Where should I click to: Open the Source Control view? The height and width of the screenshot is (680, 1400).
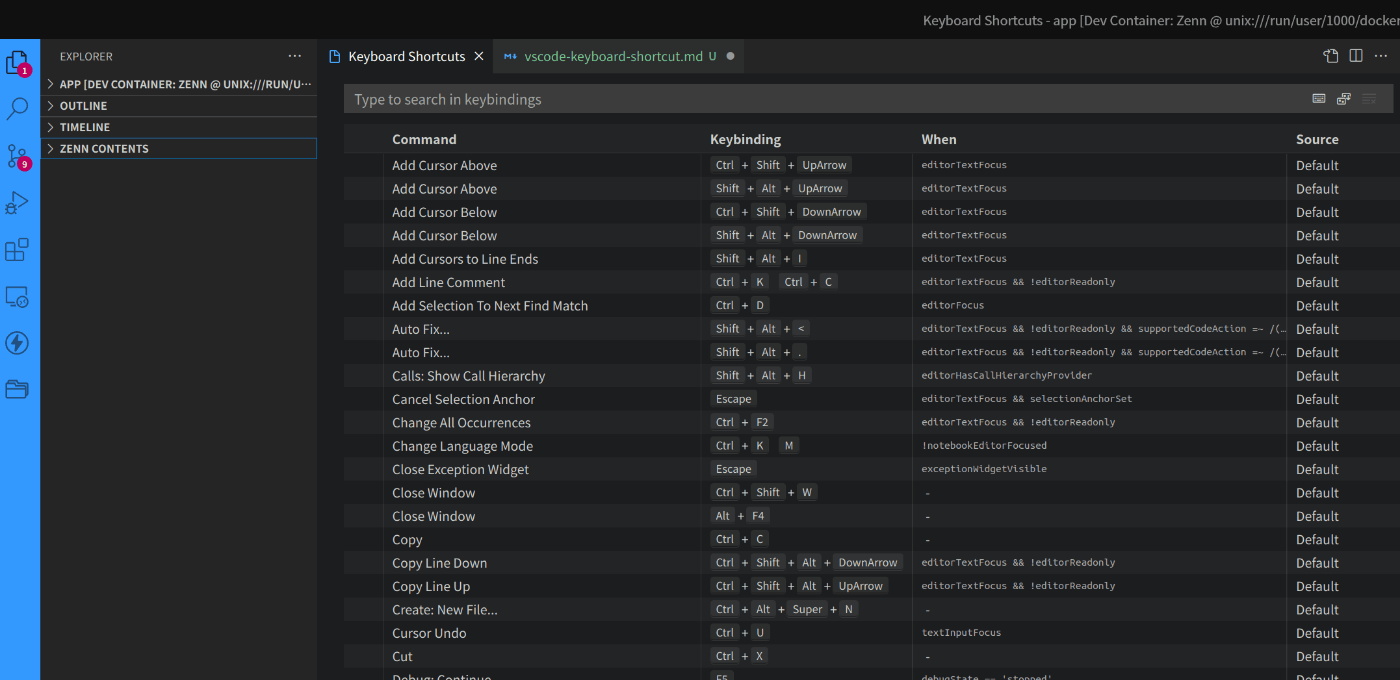coord(19,155)
